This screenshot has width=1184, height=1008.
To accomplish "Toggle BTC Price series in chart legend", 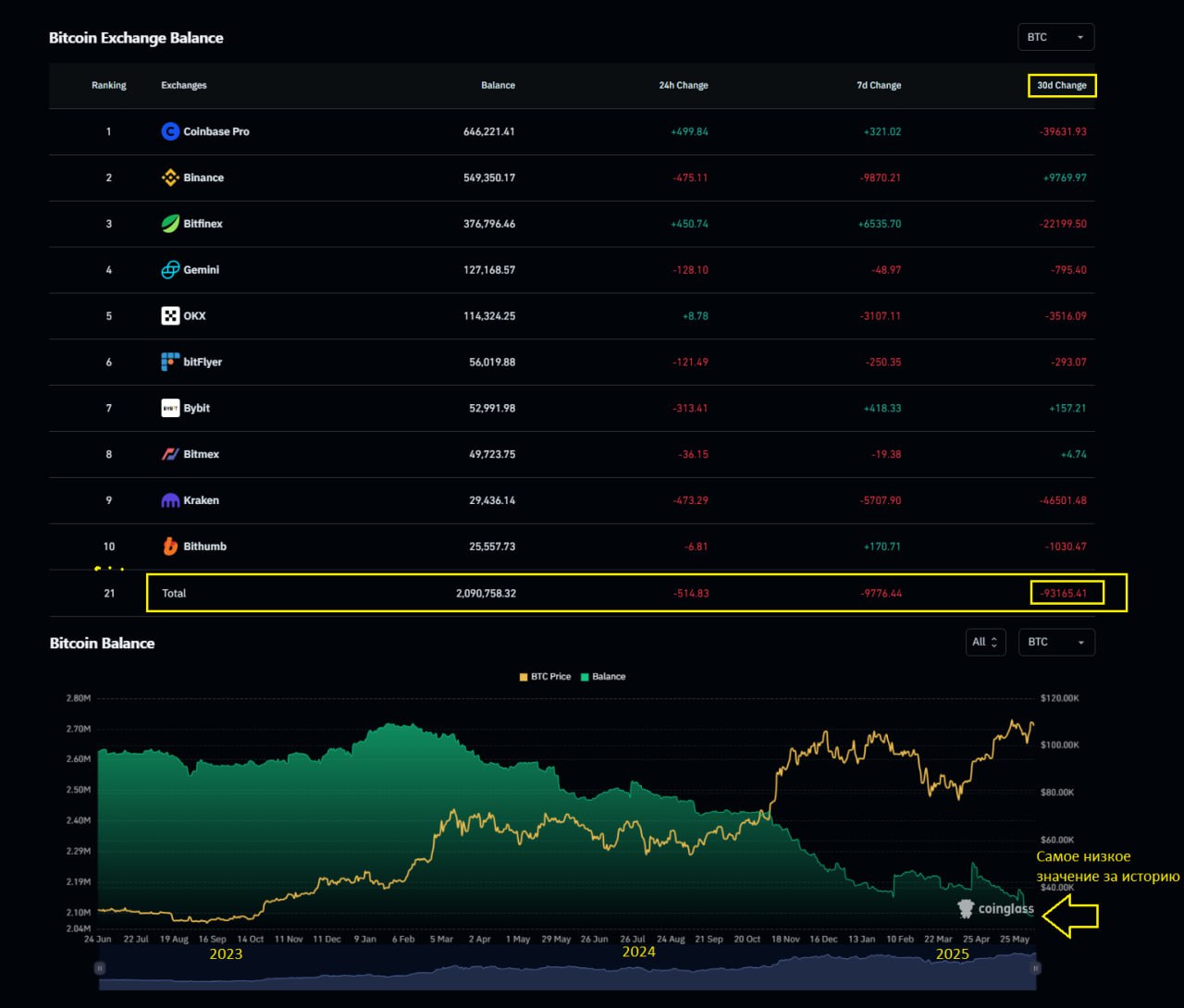I will pyautogui.click(x=545, y=677).
